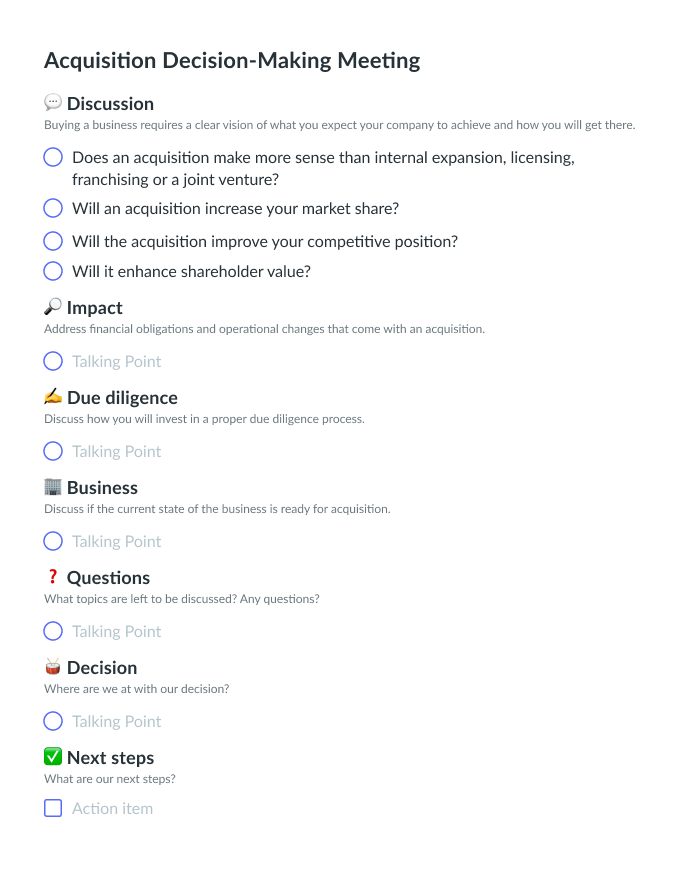Click the writing hand icon beside Due diligence
This screenshot has height=872, width=684.
coord(53,397)
